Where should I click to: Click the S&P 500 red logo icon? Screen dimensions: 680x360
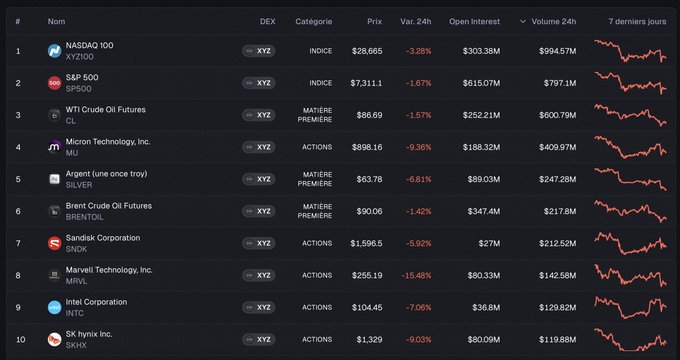pyautogui.click(x=54, y=83)
